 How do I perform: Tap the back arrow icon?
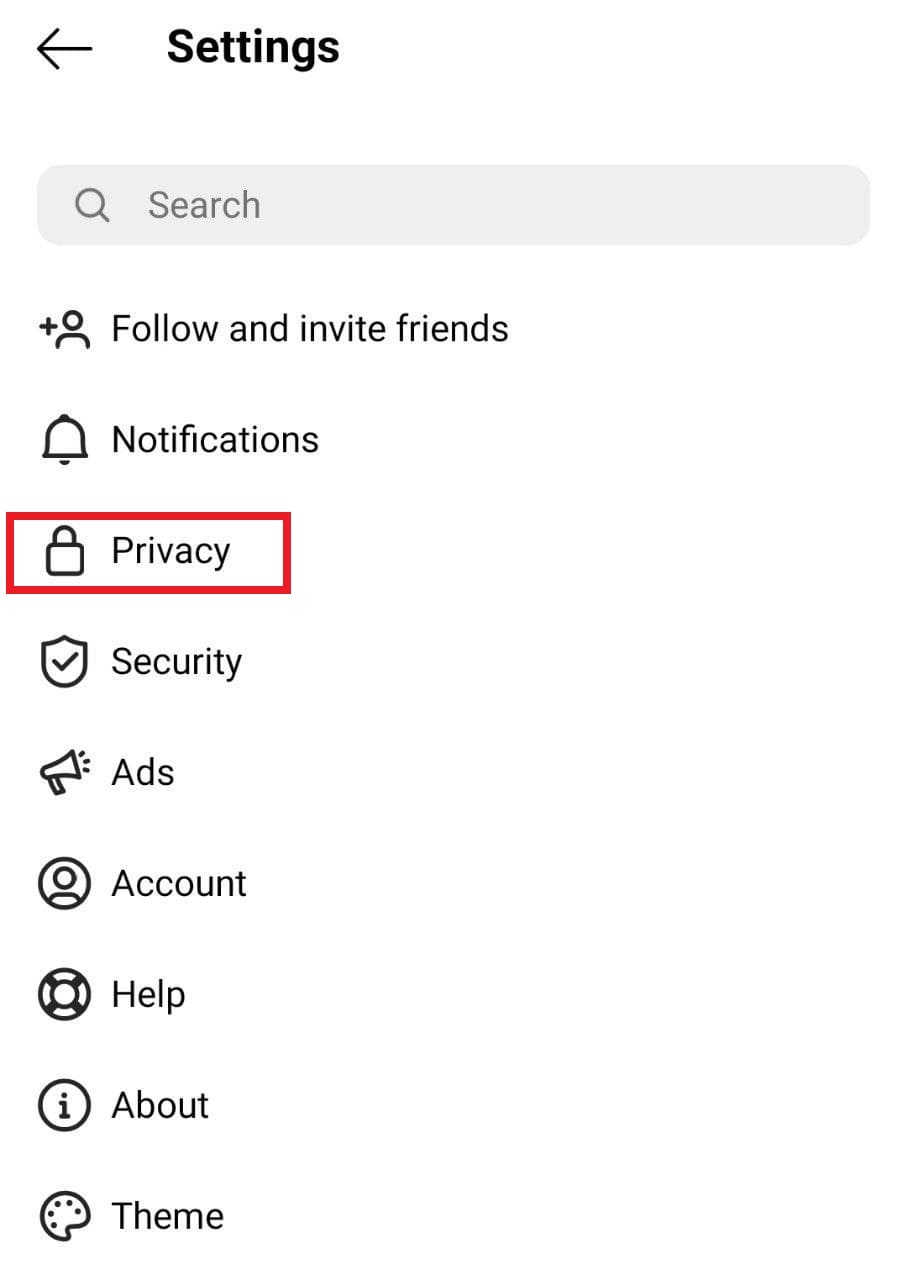pyautogui.click(x=64, y=48)
